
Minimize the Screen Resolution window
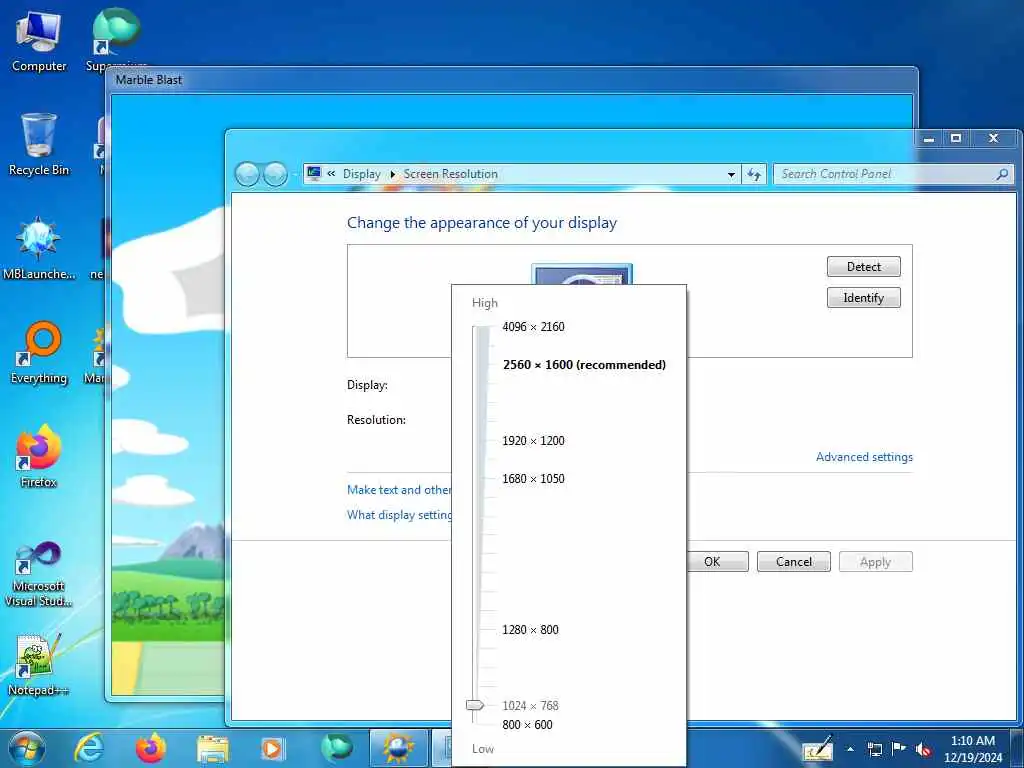coord(929,138)
